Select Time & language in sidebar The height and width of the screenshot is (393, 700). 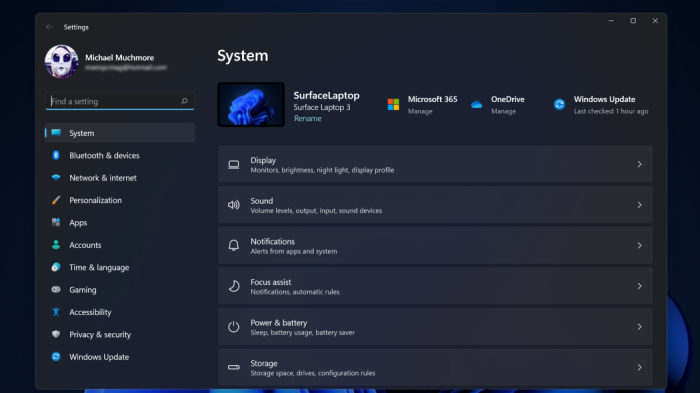(120, 267)
